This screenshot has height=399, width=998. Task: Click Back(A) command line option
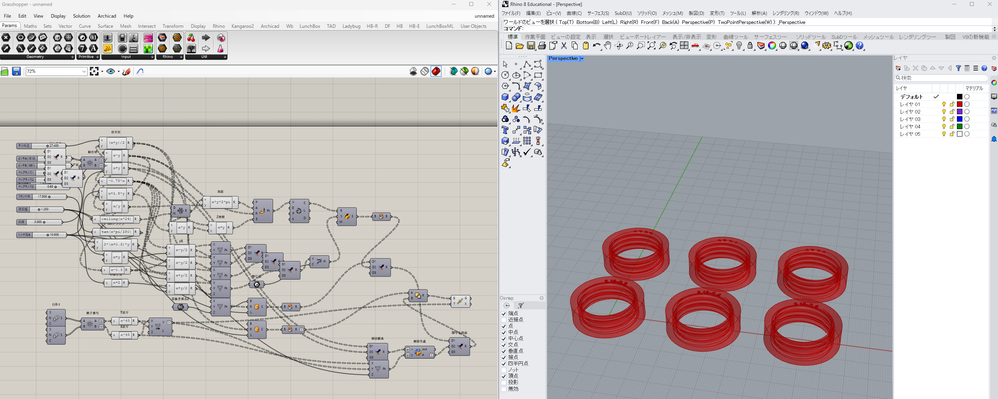tap(671, 22)
